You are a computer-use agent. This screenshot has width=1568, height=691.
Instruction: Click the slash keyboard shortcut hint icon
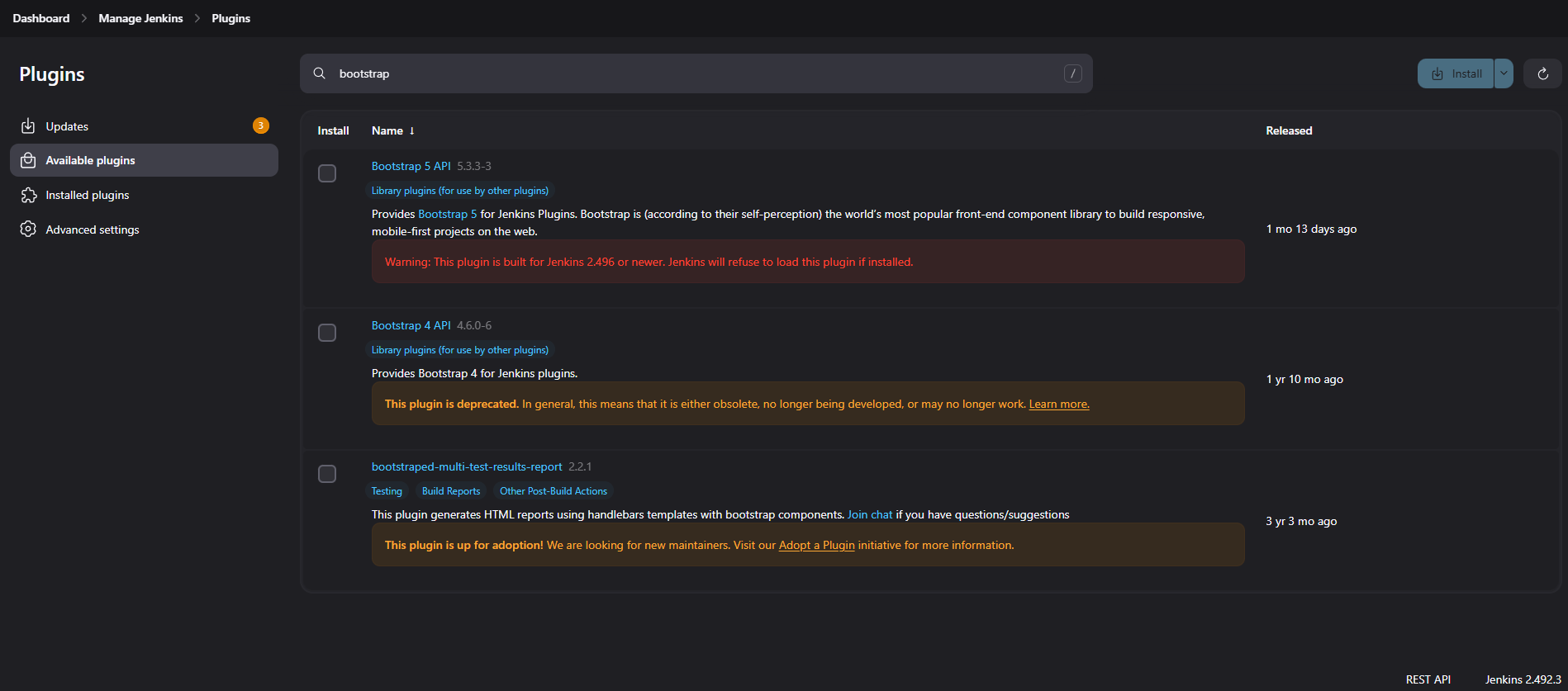click(1072, 73)
